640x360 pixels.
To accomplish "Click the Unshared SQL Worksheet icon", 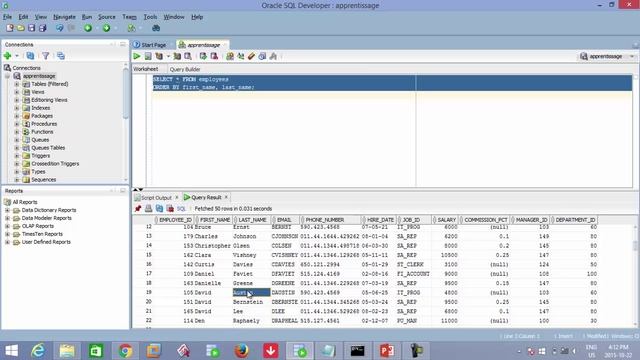I will [x=230, y=56].
